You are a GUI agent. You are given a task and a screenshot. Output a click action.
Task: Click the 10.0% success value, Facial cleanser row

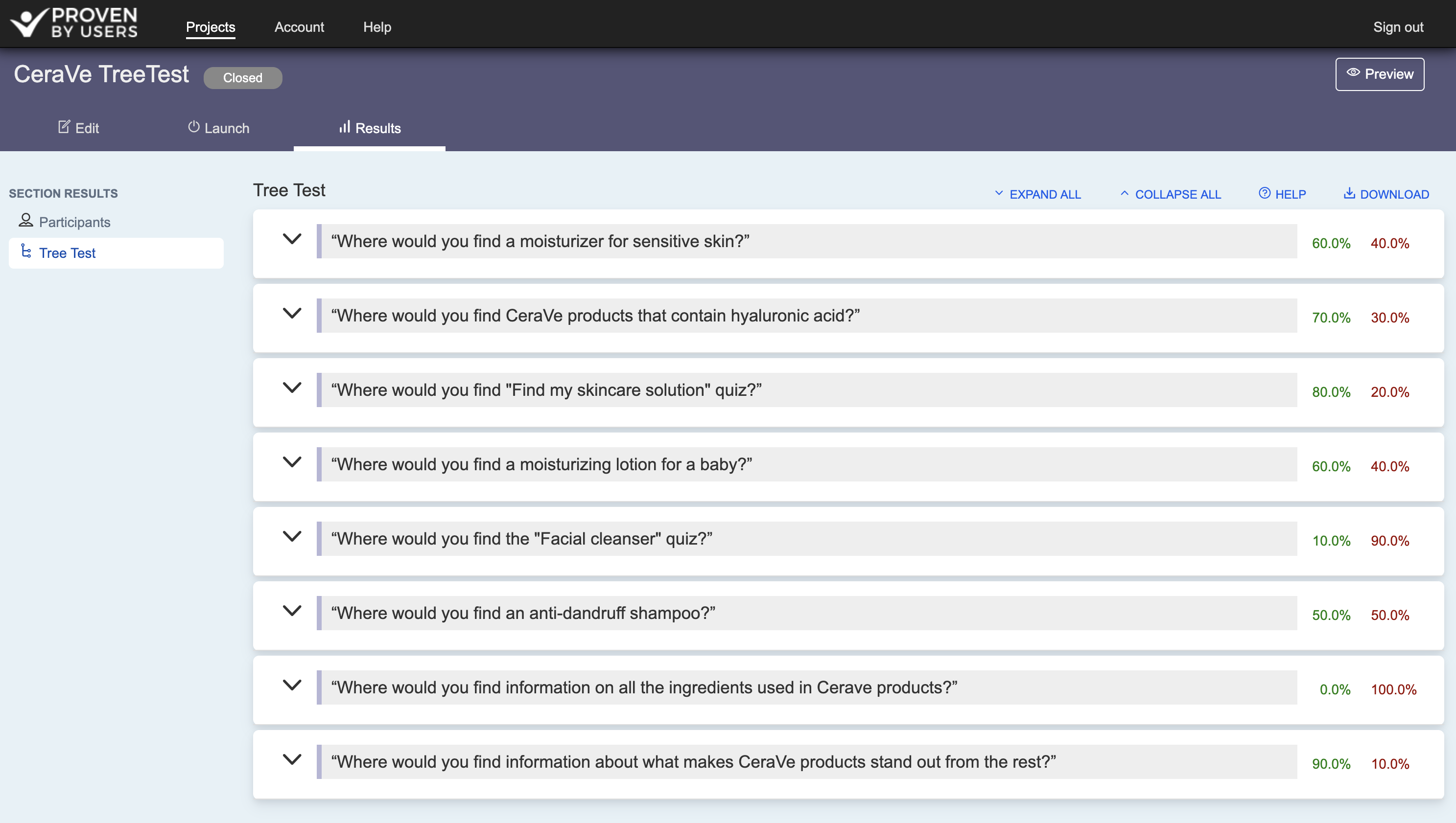coord(1331,541)
